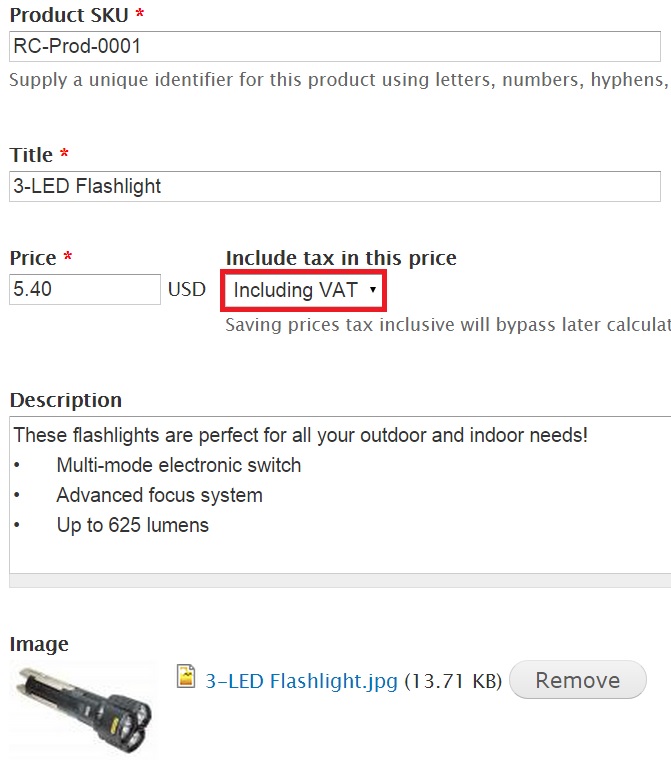Screen dimensions: 671x763
Task: Click the 'These flashlights are perfect' sentence
Action: (300, 435)
